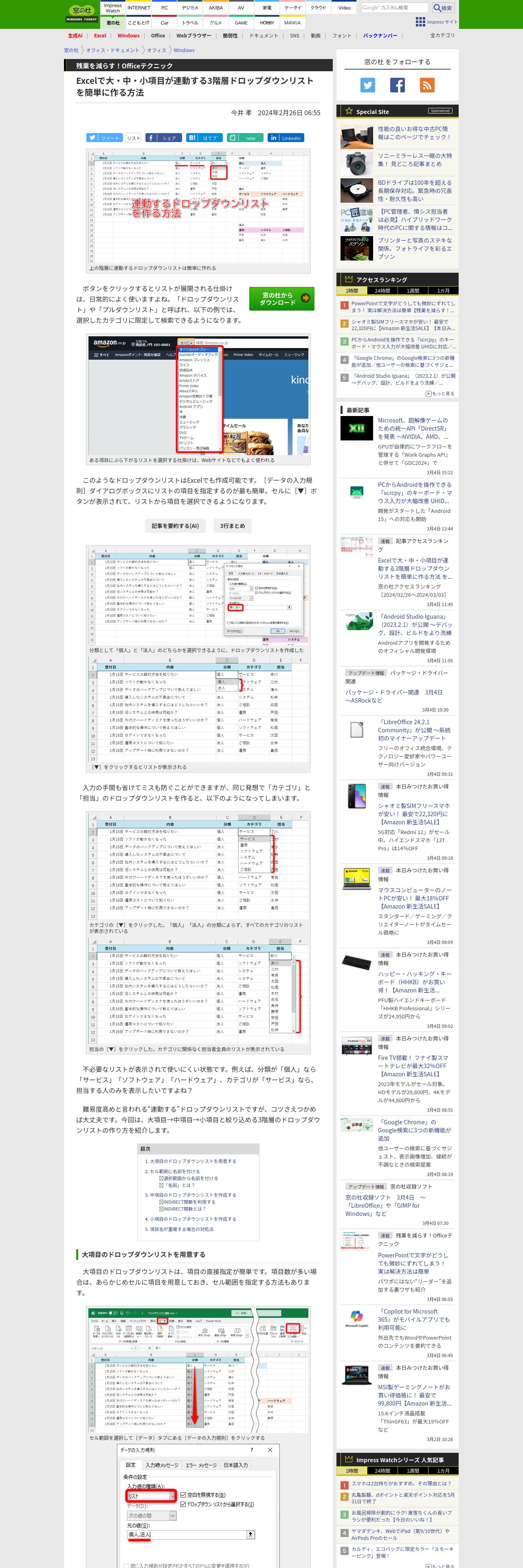Viewport: 523px width, 1568px height.
Task: Share the article with the ツイート button
Action: coord(104,138)
